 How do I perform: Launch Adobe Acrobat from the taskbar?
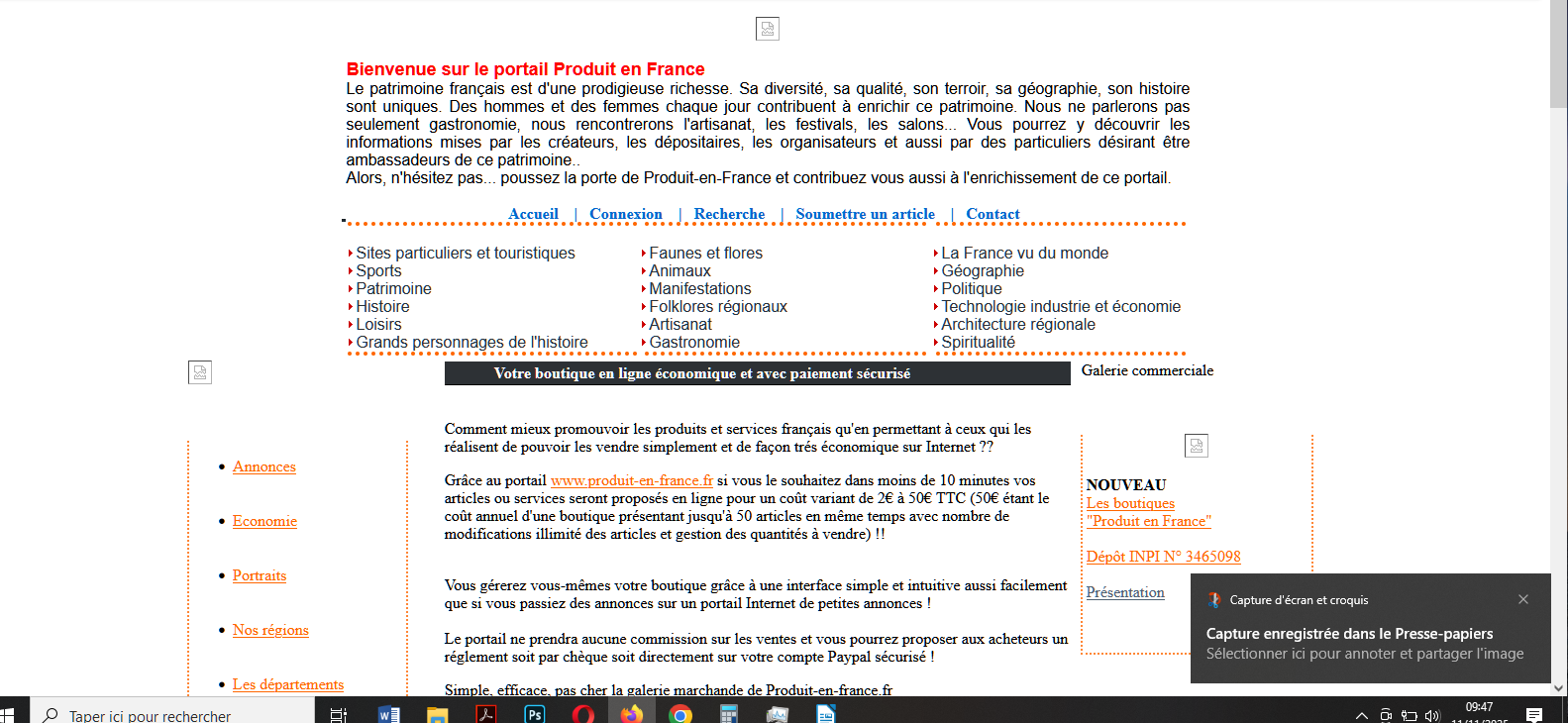[485, 714]
